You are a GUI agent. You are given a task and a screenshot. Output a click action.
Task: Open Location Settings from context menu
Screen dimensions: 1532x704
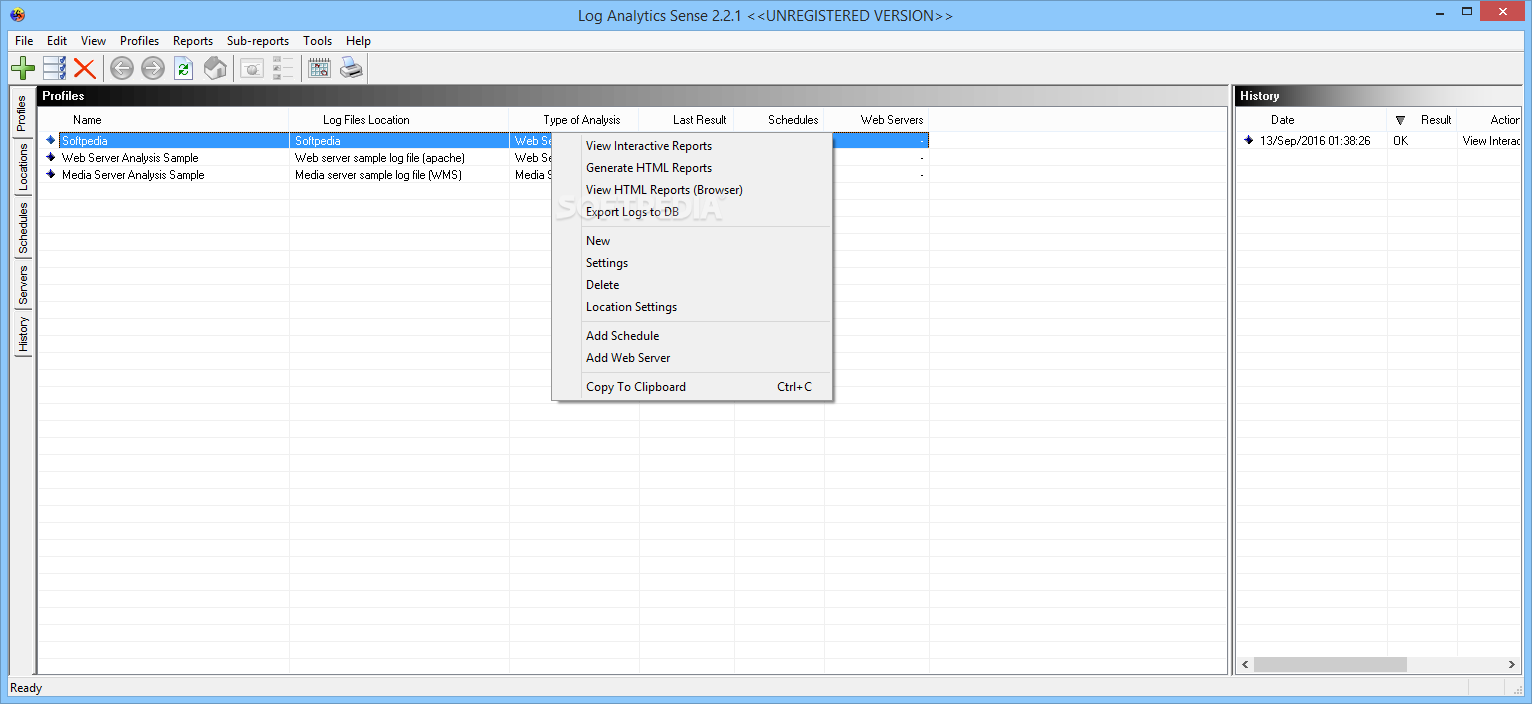(692, 307)
